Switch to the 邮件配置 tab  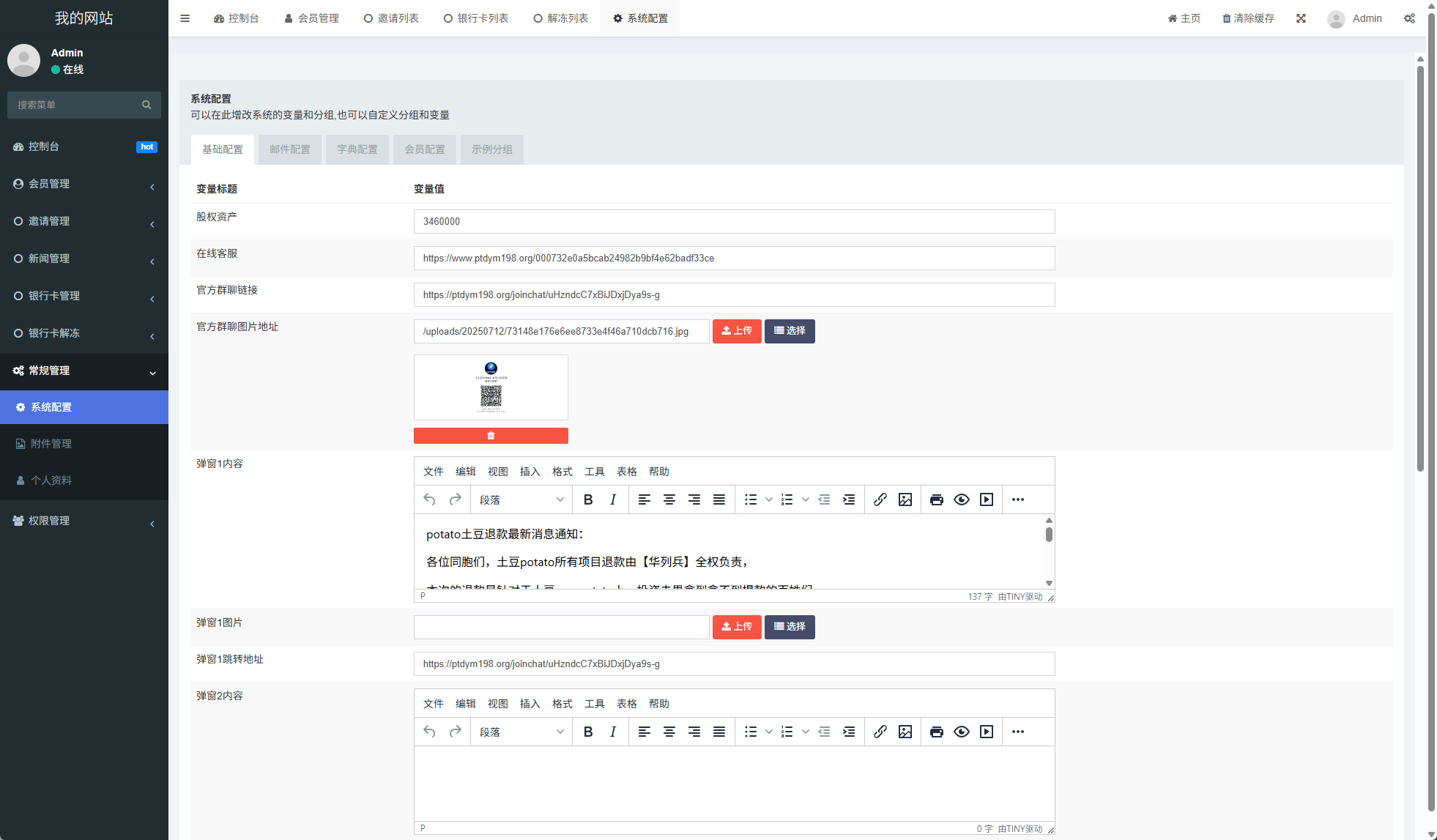pos(290,149)
